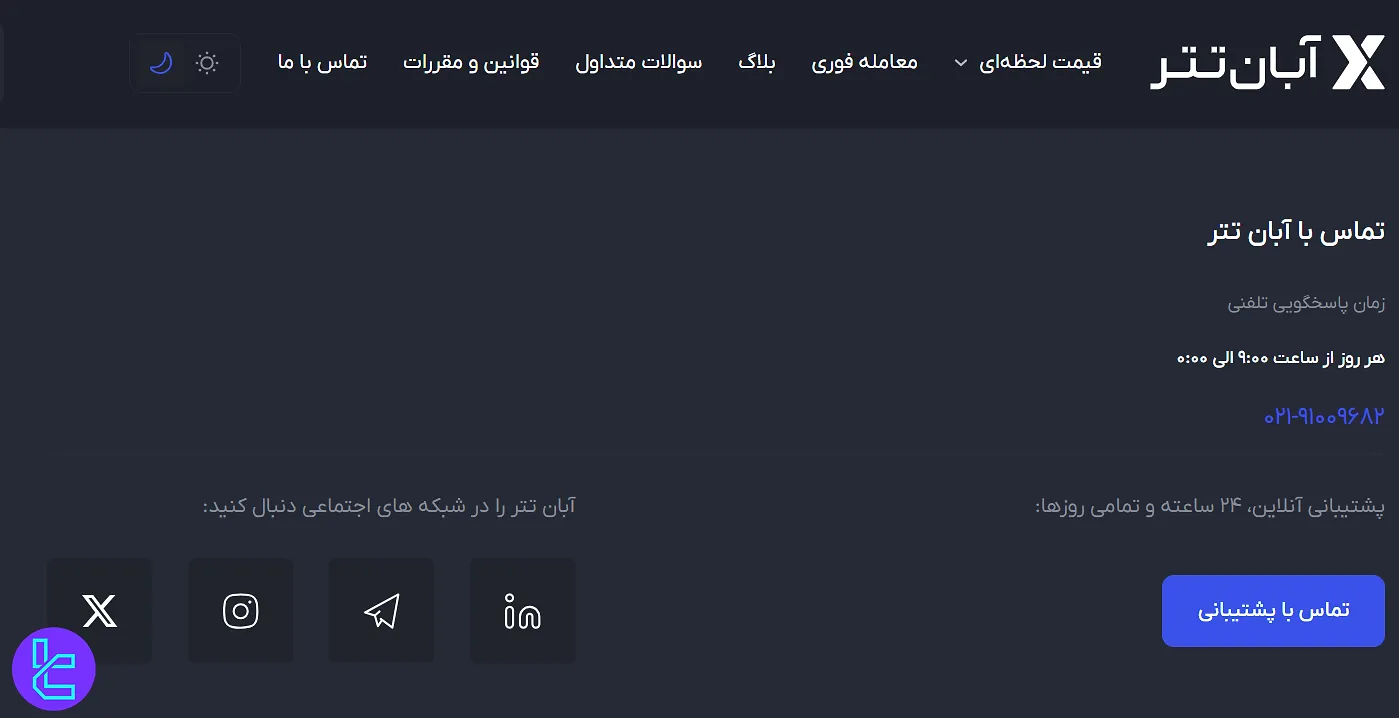
Task: Open Instagram via the camera icon
Action: (x=240, y=610)
